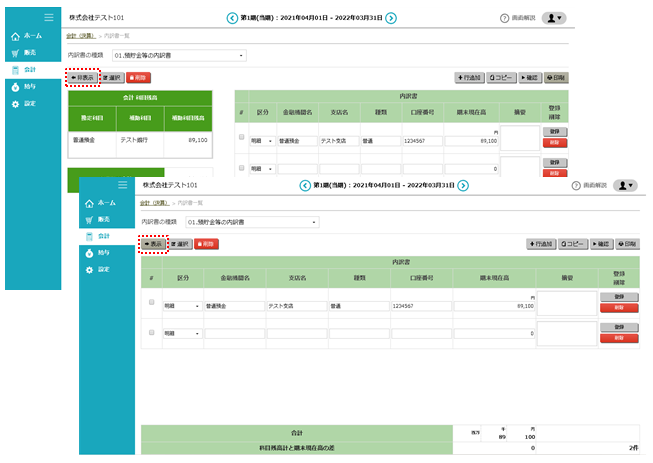Select 給与 in the lower front sidebar
The width and height of the screenshot is (653, 463).
click(x=103, y=253)
